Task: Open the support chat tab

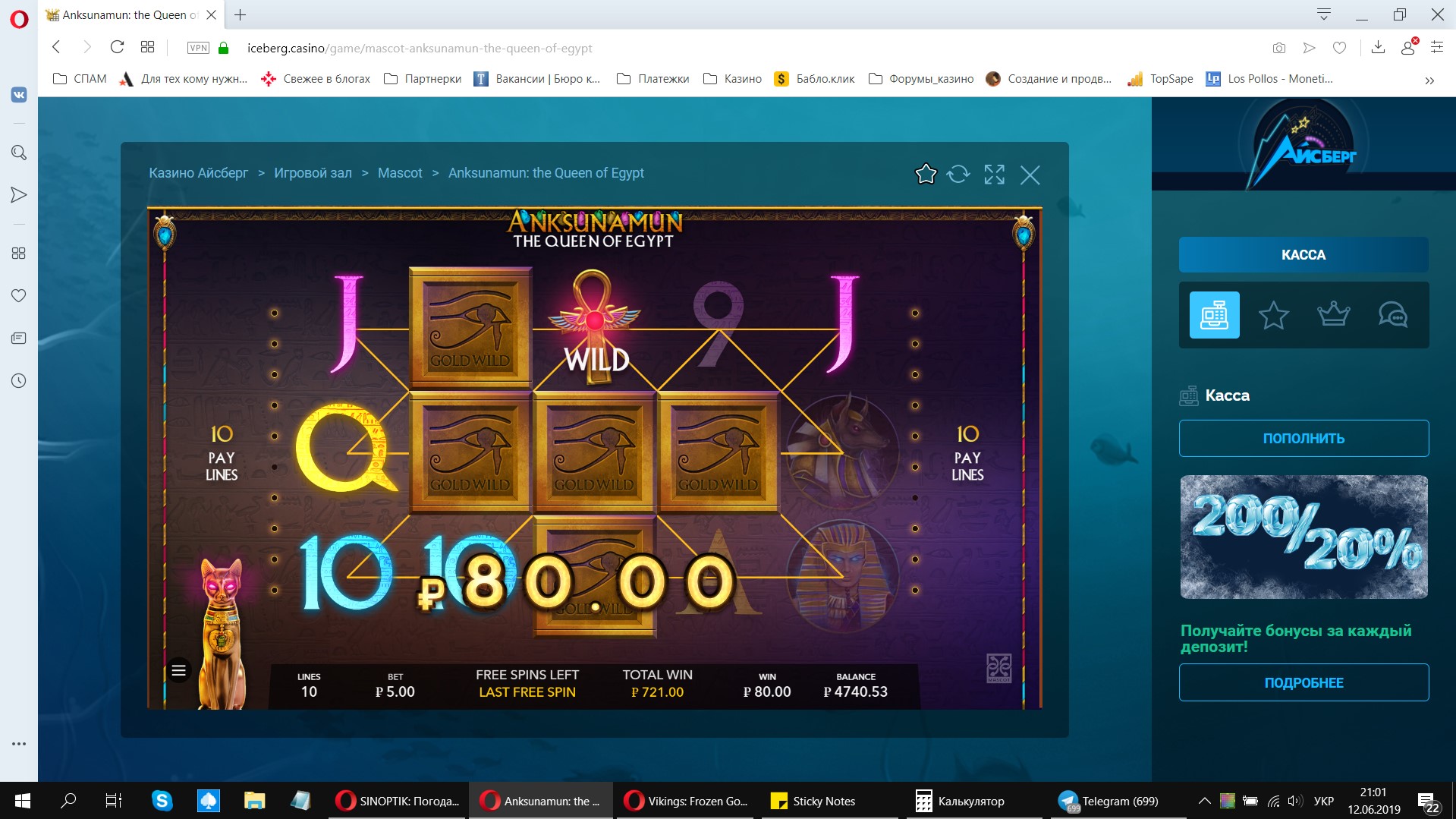Action: pyautogui.click(x=1393, y=314)
